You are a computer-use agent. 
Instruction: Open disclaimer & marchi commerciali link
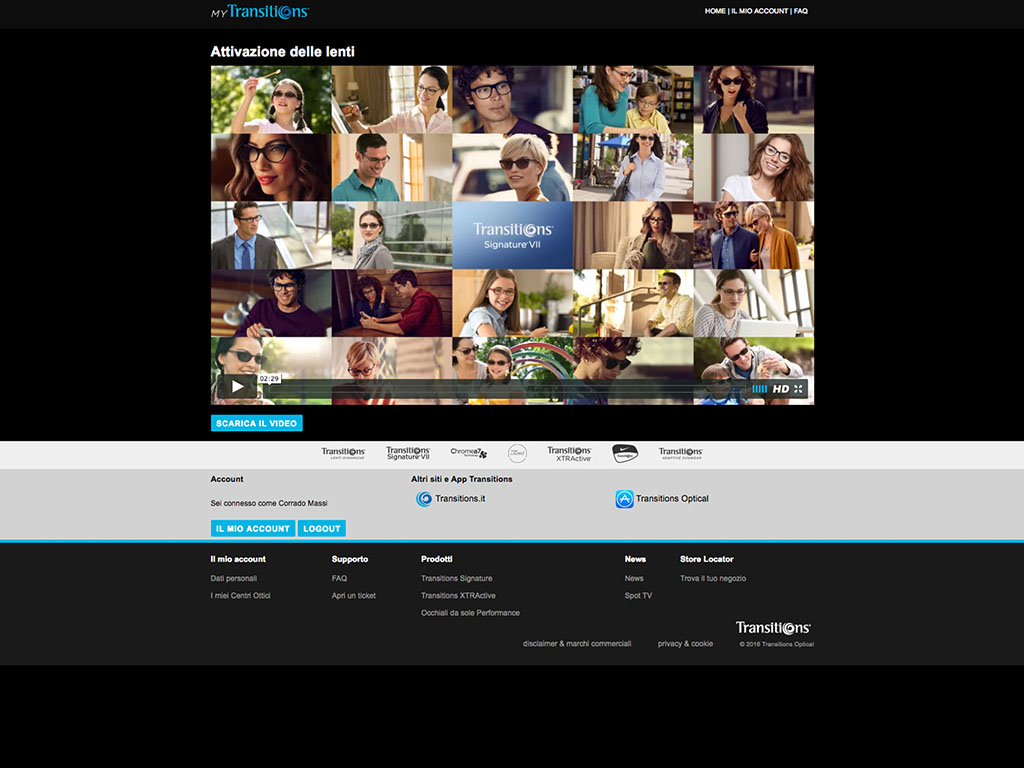pyautogui.click(x=577, y=644)
